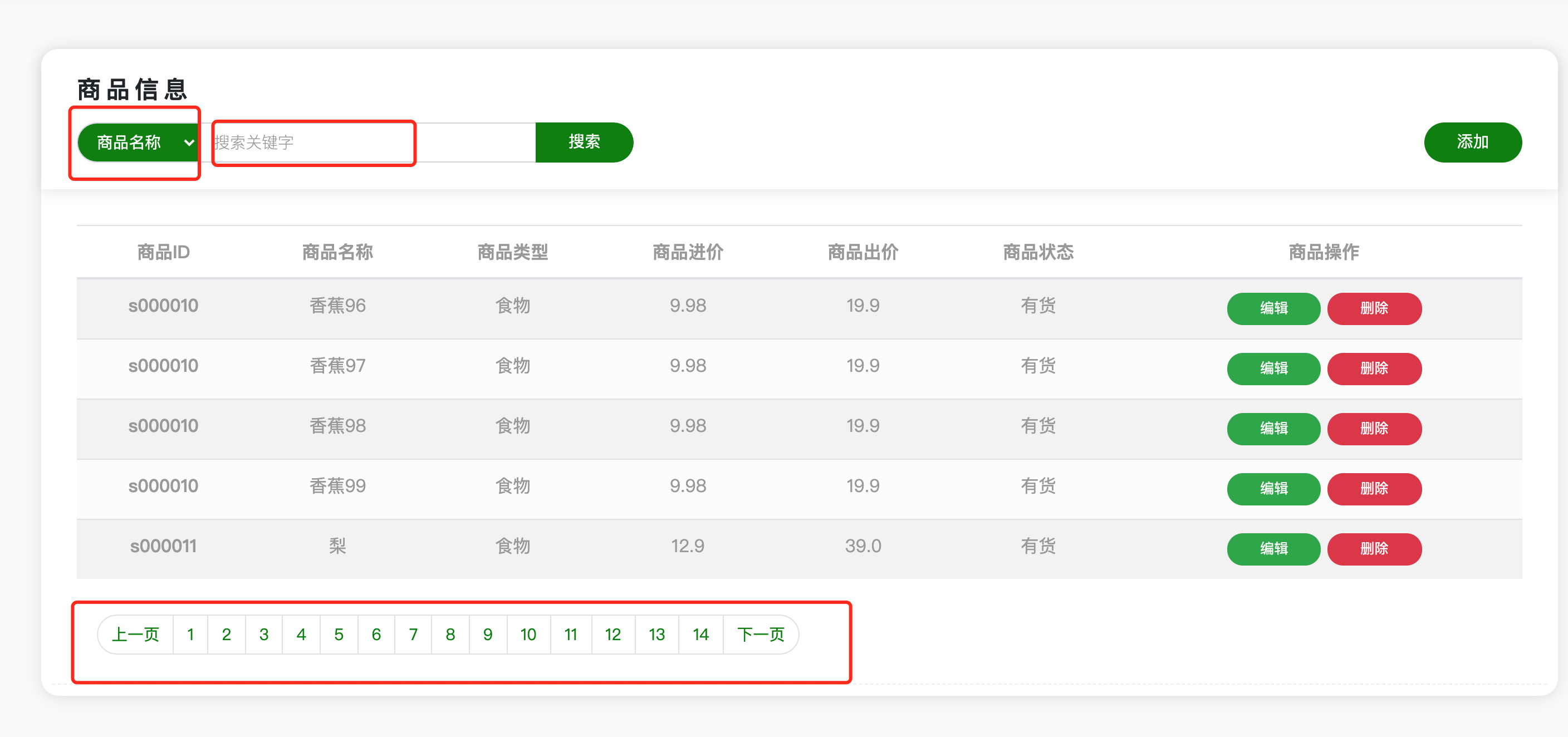Delete the 梨 product entry
1568x737 pixels.
[x=1374, y=549]
